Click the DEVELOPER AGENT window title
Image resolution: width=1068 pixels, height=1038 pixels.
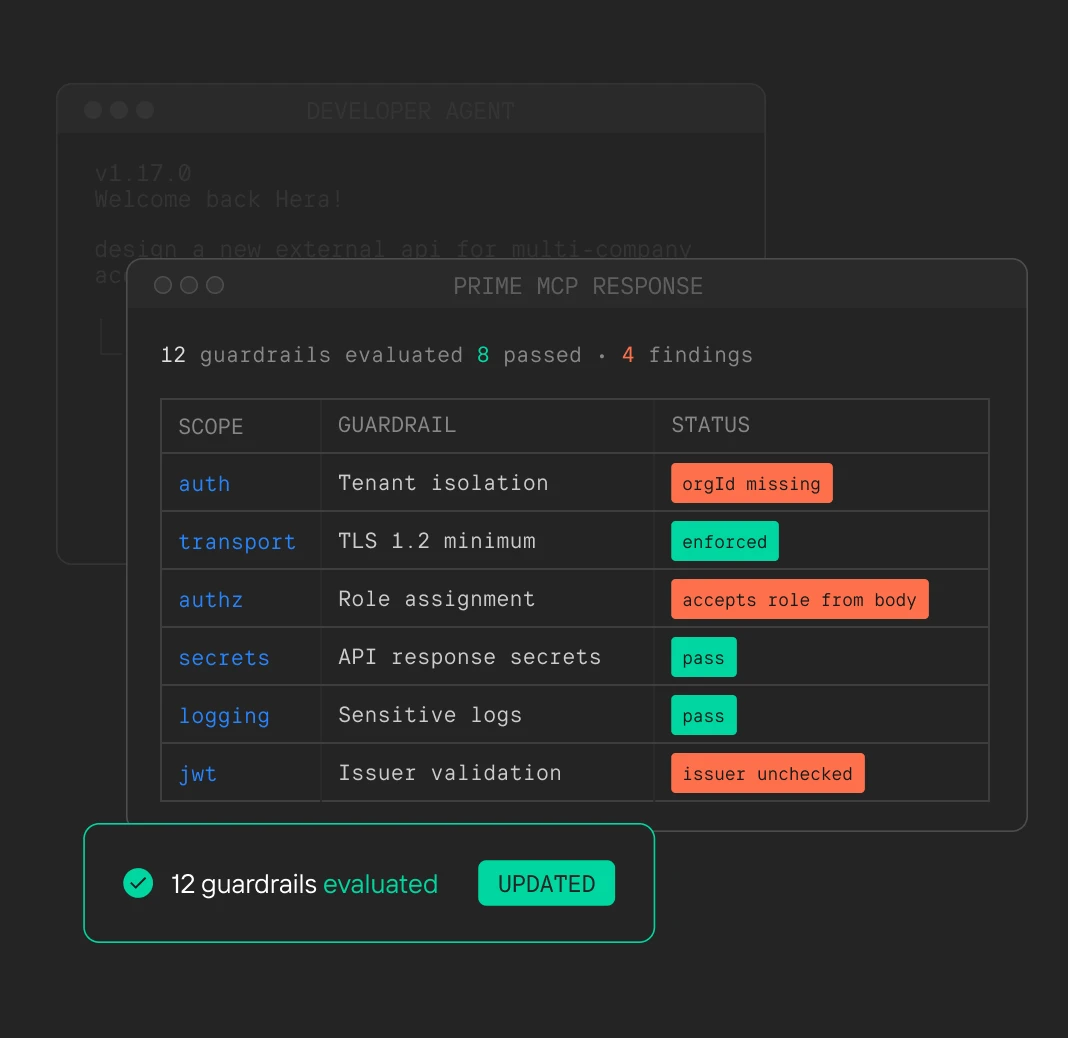(x=410, y=111)
